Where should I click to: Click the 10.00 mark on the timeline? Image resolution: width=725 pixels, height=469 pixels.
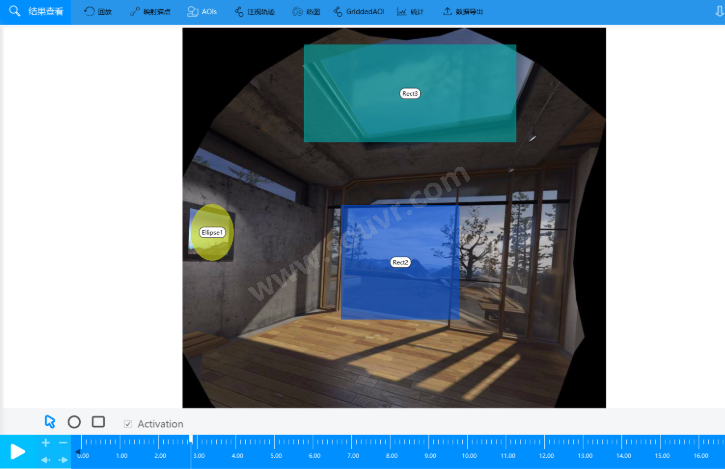[x=469, y=456]
